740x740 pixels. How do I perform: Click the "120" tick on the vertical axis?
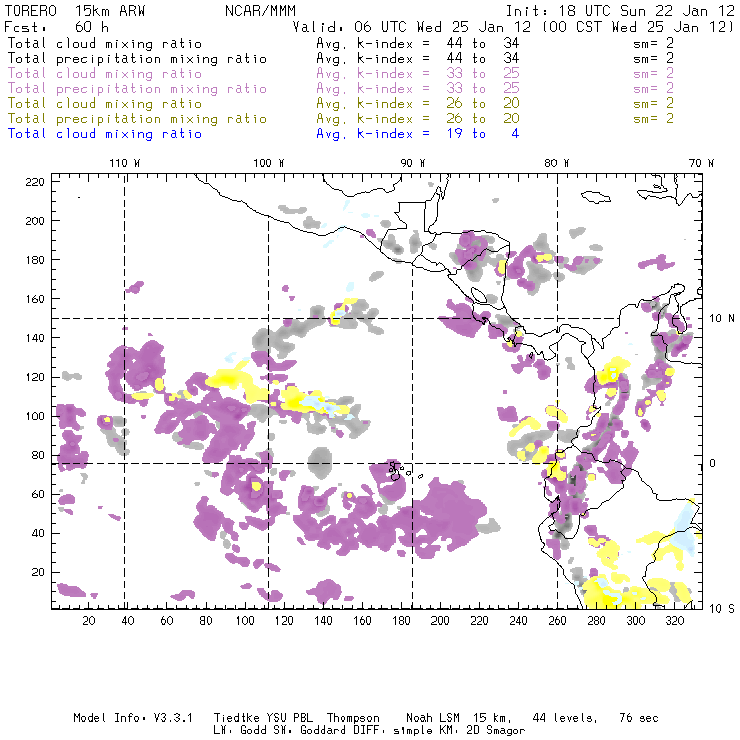(x=35, y=377)
